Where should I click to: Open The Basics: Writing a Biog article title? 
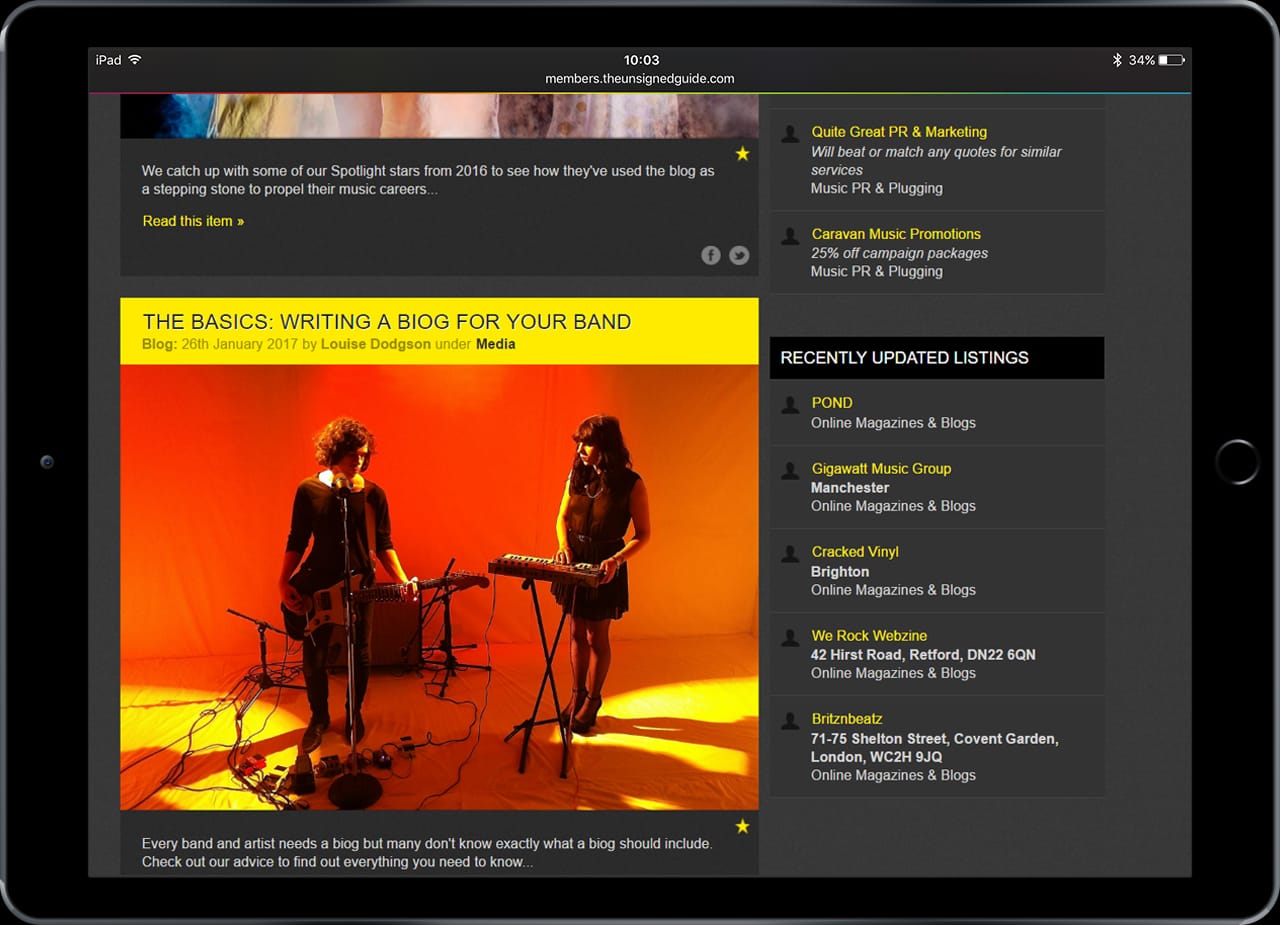pyautogui.click(x=387, y=322)
